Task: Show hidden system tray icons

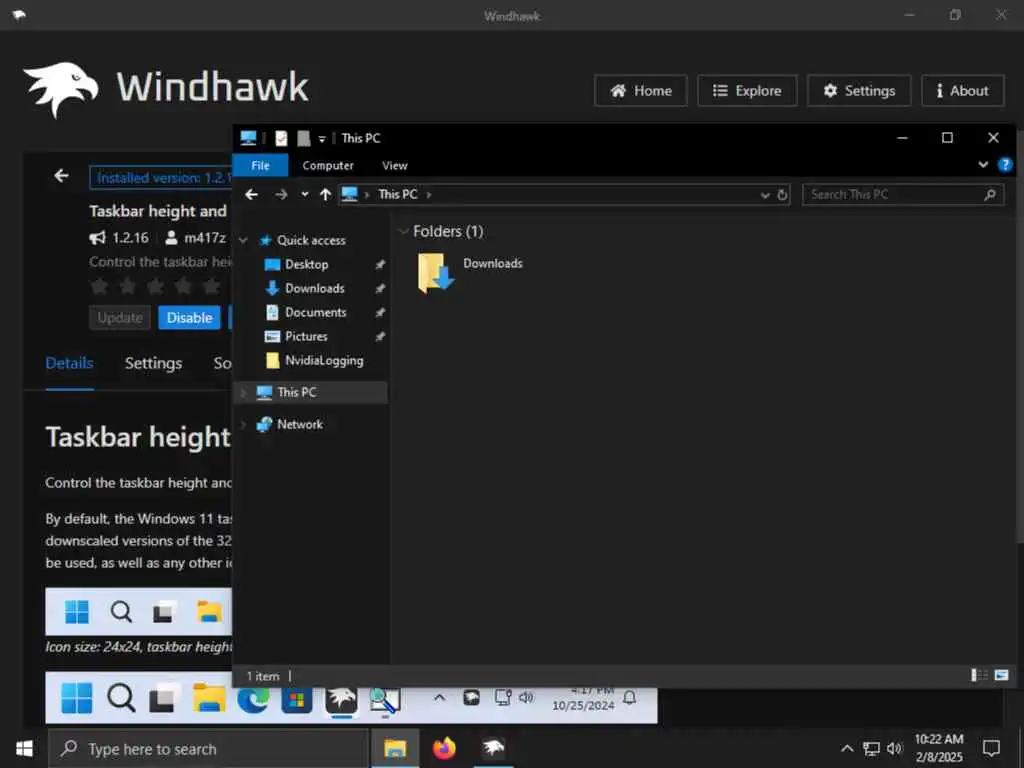Action: click(847, 749)
